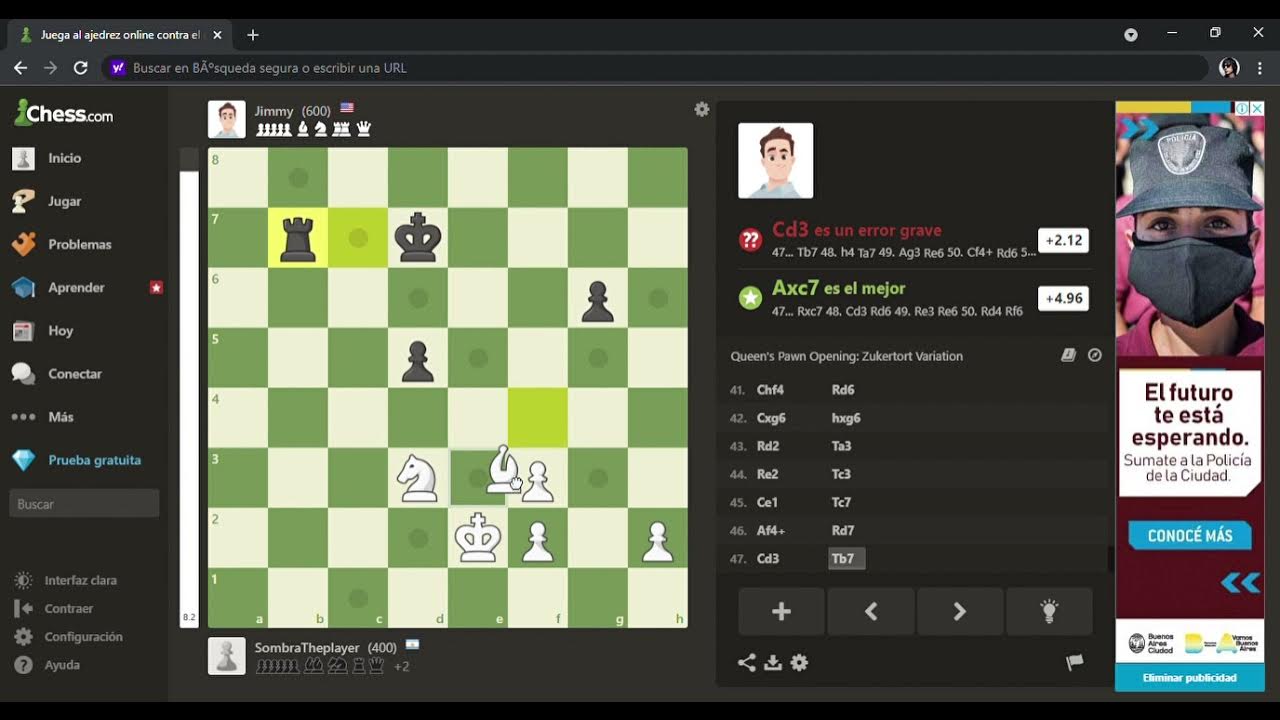Click the white knight on d3
The height and width of the screenshot is (720, 1280).
click(418, 478)
